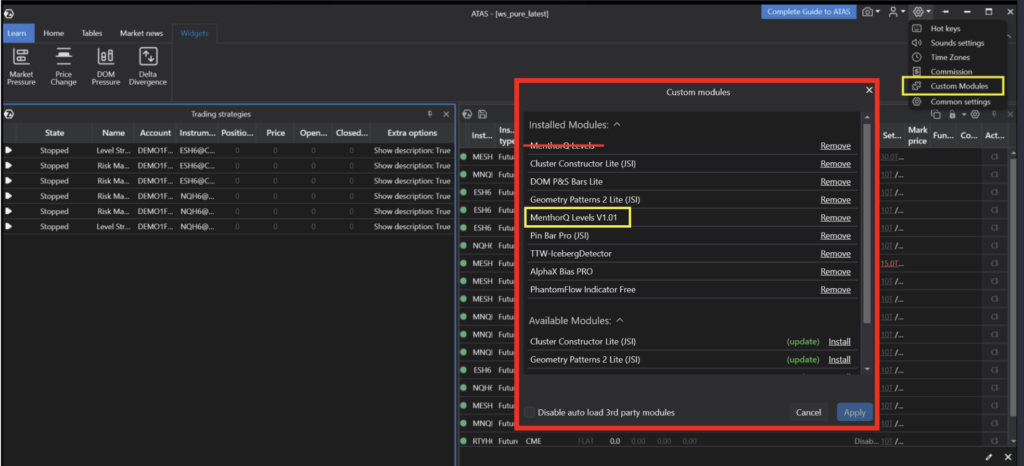This screenshot has width=1024, height=466.
Task: Open the Price Change widget
Action: point(63,67)
